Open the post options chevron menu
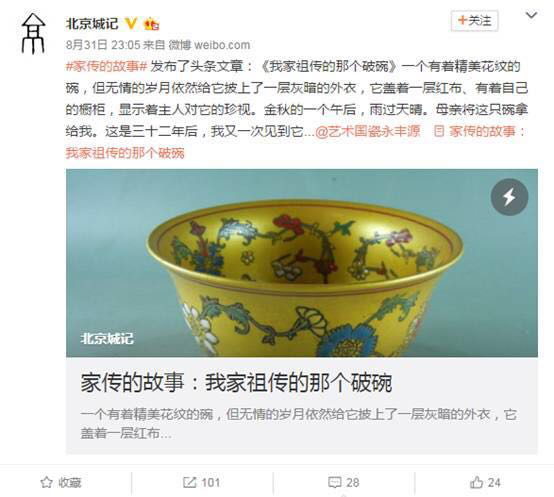Viewport: 554px width, 497px height. tap(531, 16)
